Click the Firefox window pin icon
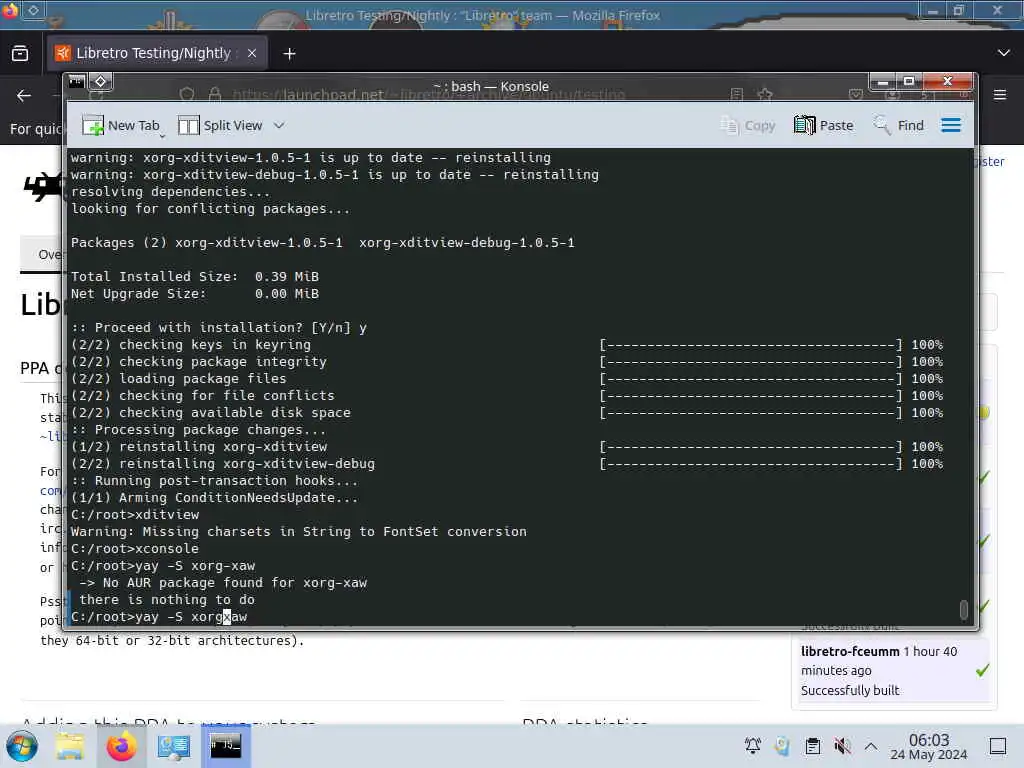 tap(33, 10)
